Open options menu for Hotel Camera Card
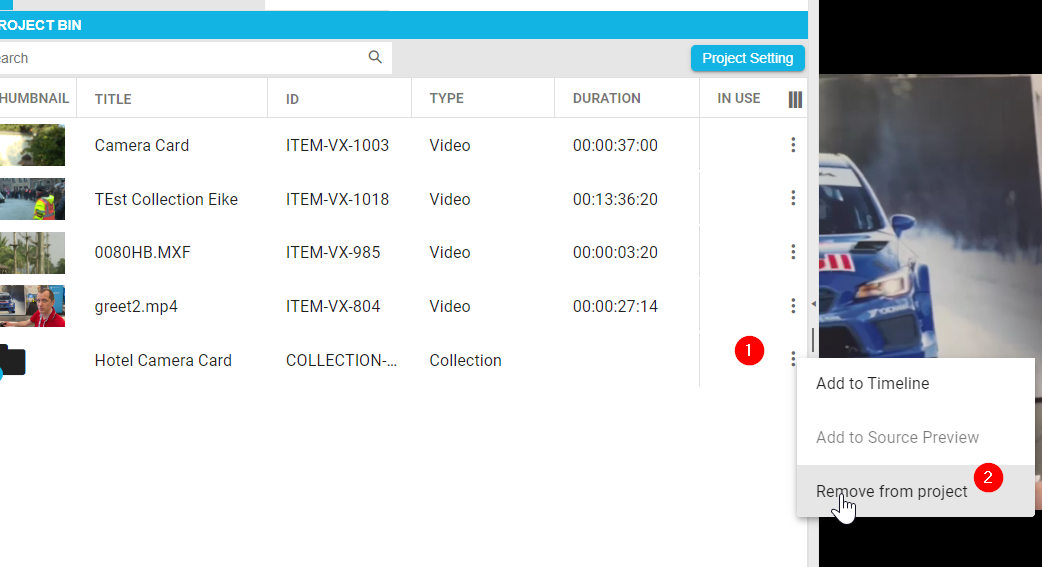The height and width of the screenshot is (567, 1042). [x=793, y=359]
